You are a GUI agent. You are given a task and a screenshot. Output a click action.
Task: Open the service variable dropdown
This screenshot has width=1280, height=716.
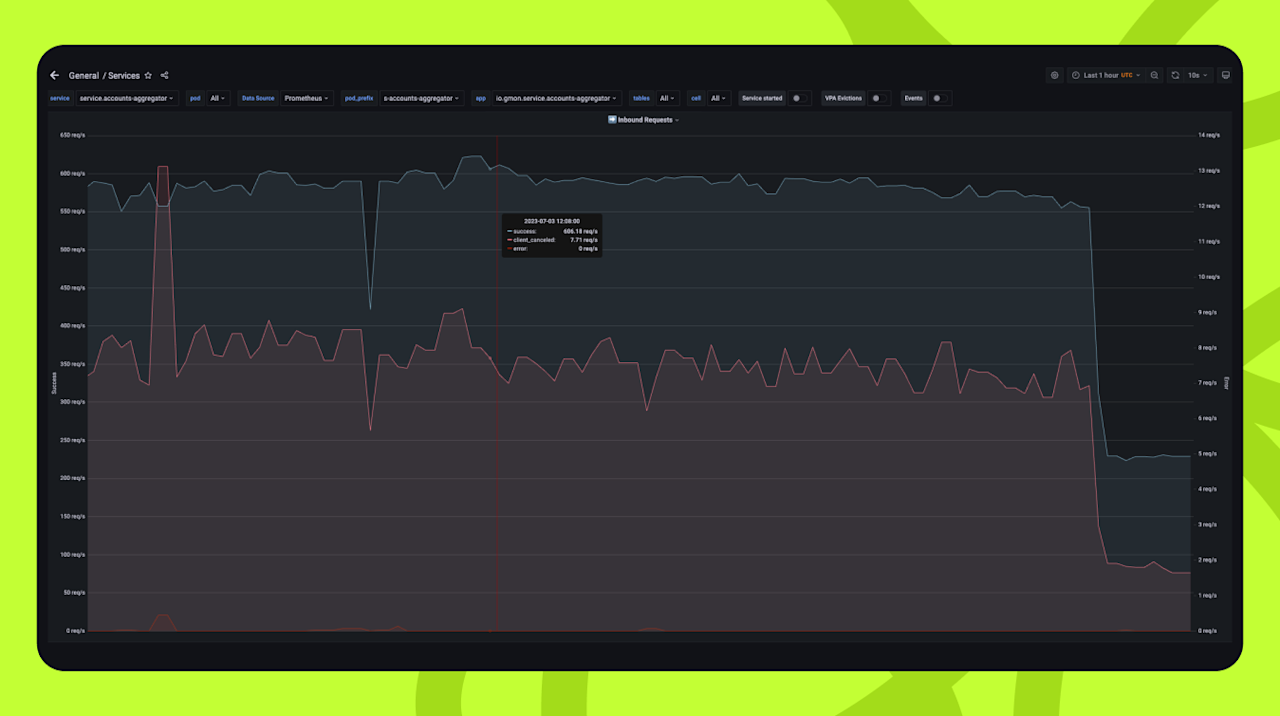[127, 98]
